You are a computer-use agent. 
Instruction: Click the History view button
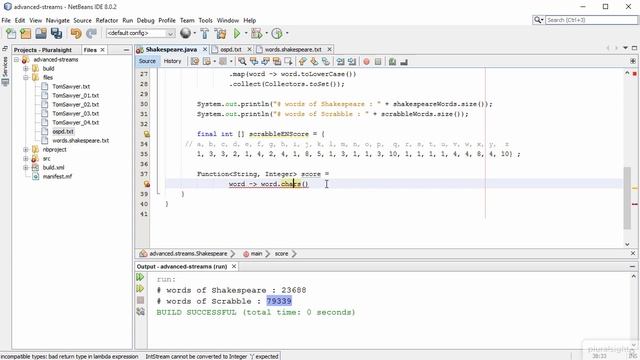click(x=172, y=61)
